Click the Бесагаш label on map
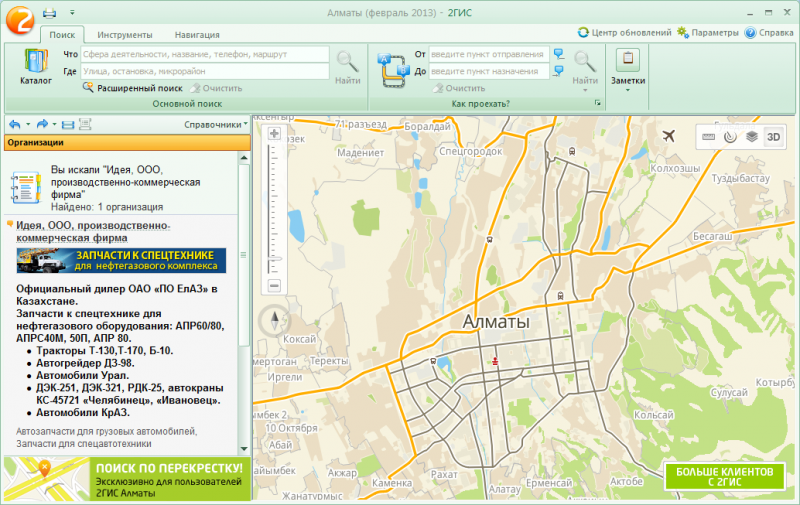The height and width of the screenshot is (505, 800). coord(712,236)
